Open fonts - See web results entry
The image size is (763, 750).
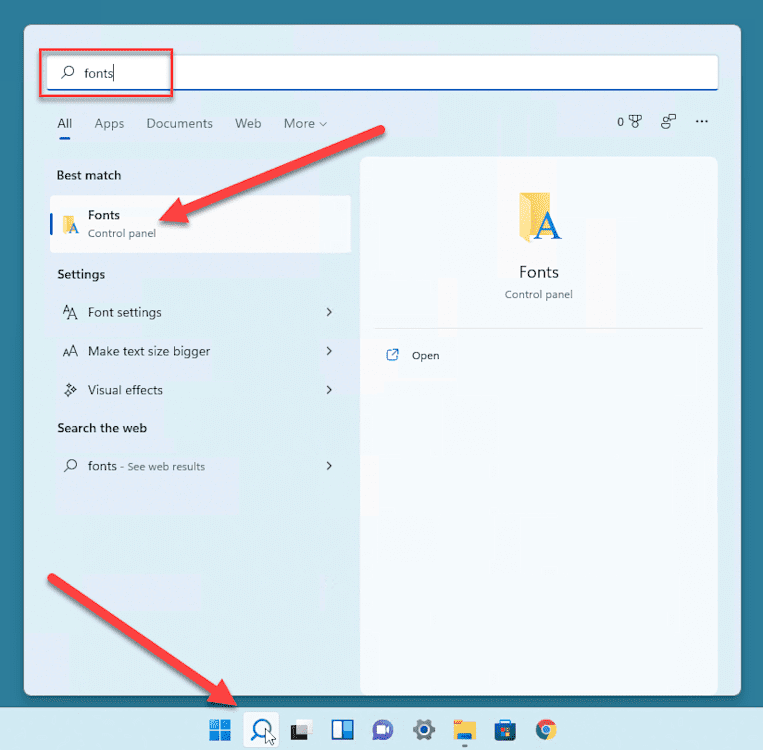click(x=200, y=466)
